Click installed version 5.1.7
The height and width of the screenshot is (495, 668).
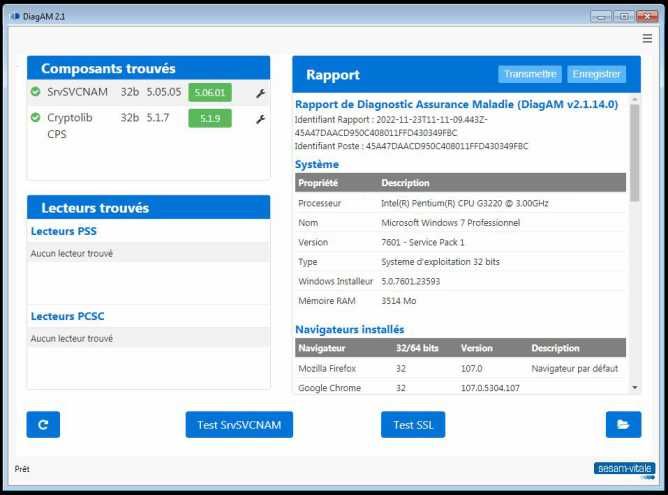pos(158,117)
